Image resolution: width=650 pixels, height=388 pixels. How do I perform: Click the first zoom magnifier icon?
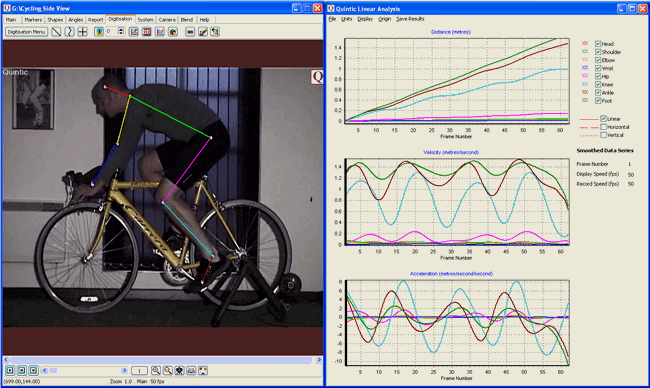[x=155, y=371]
